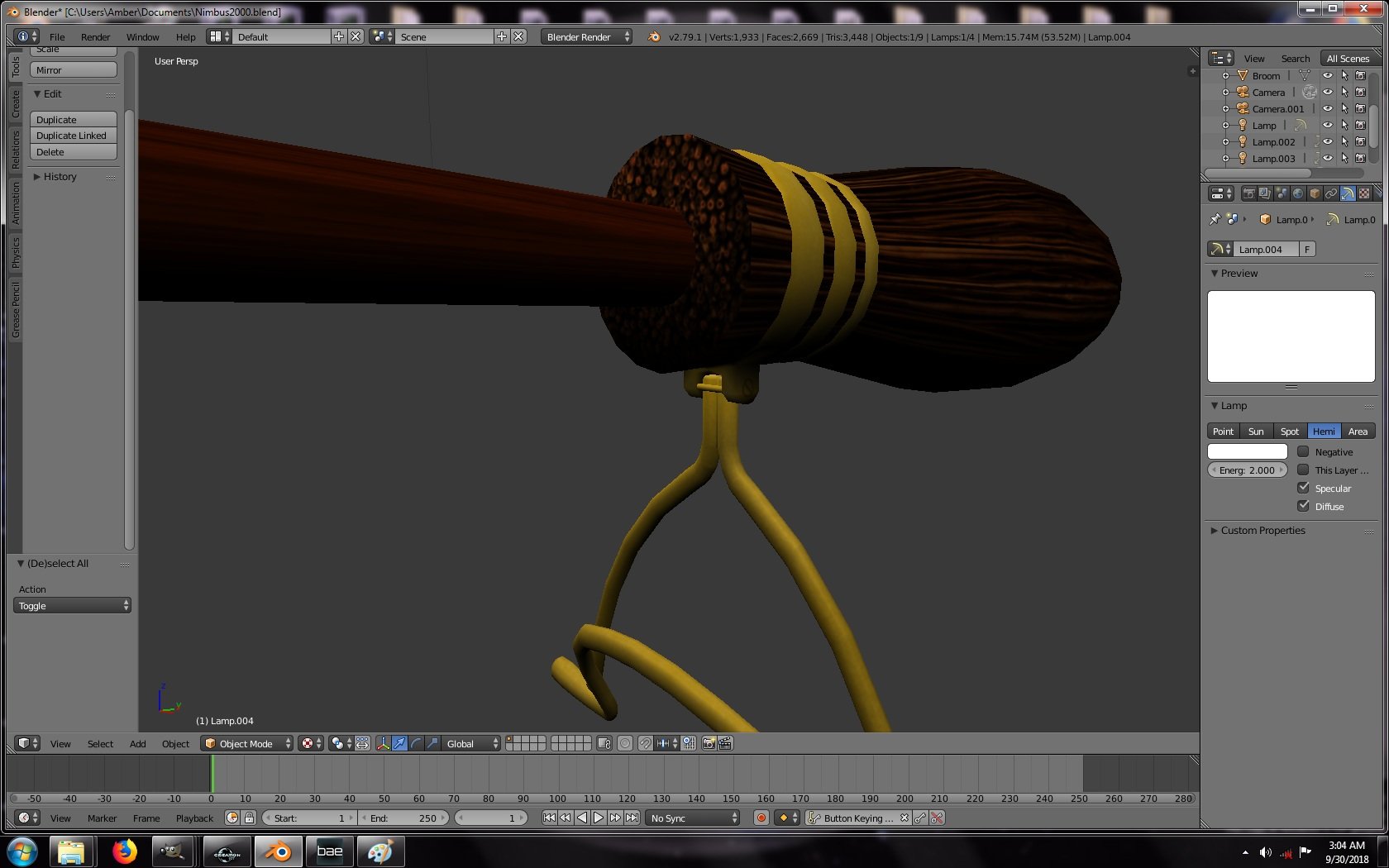Image resolution: width=1389 pixels, height=868 pixels.
Task: Expand the Broom item in the outliner
Action: (x=1225, y=75)
